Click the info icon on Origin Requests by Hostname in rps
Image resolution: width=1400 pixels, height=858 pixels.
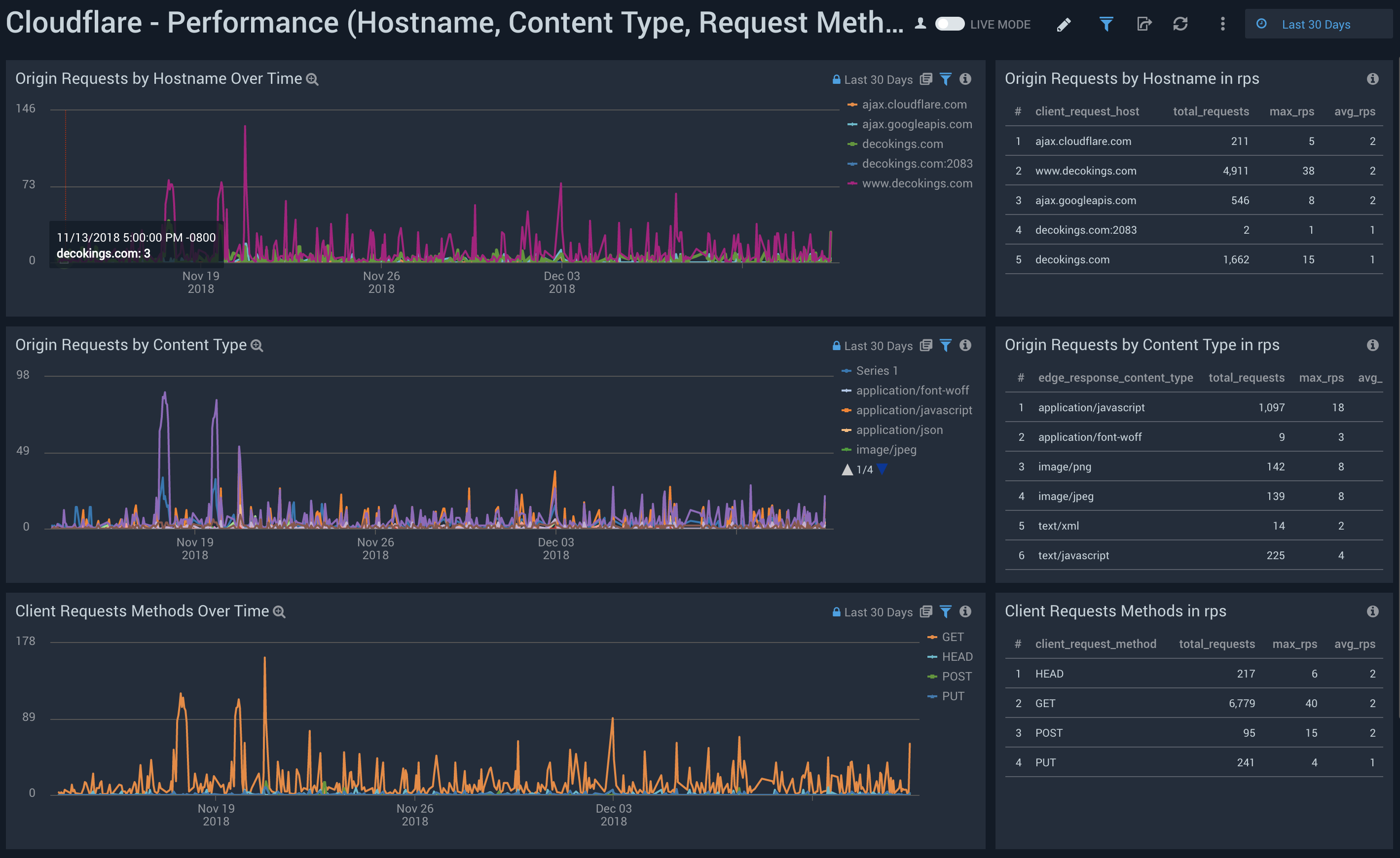[1373, 79]
